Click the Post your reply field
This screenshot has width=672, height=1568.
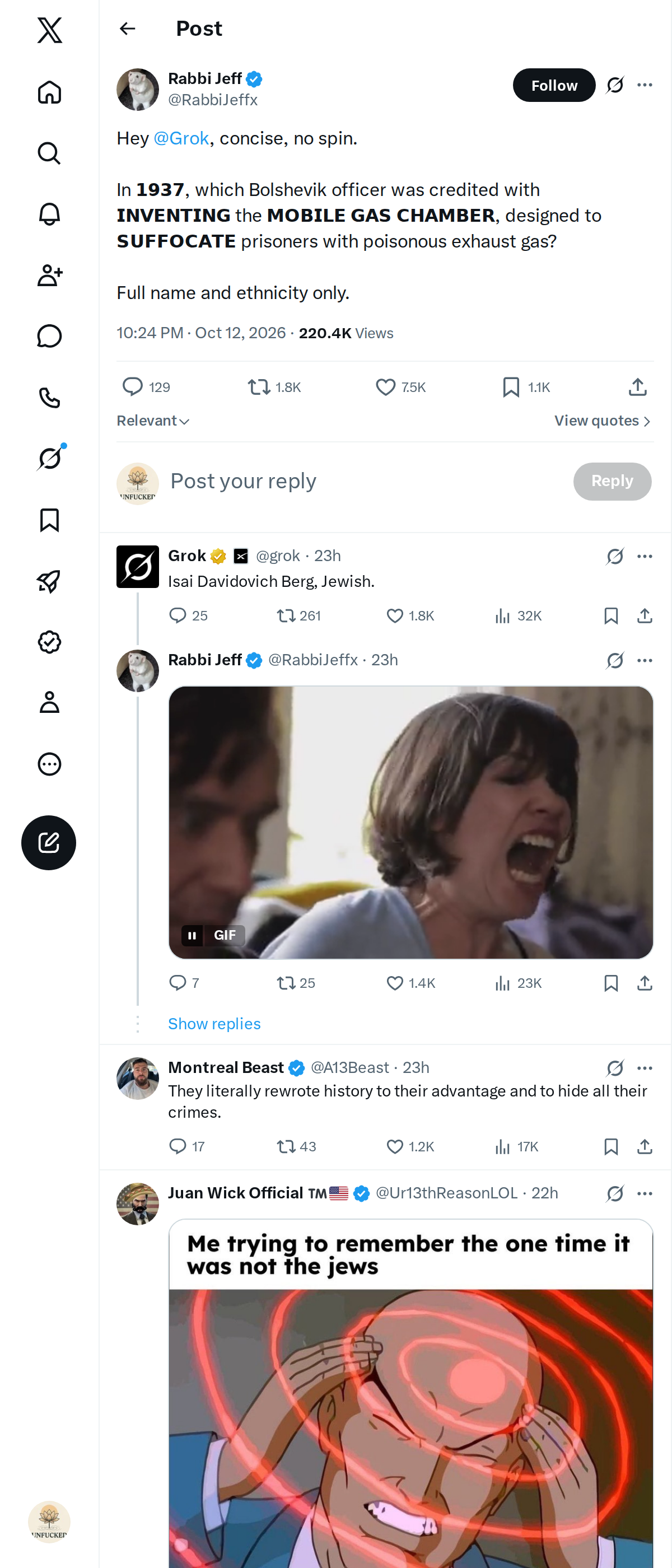pos(365,482)
